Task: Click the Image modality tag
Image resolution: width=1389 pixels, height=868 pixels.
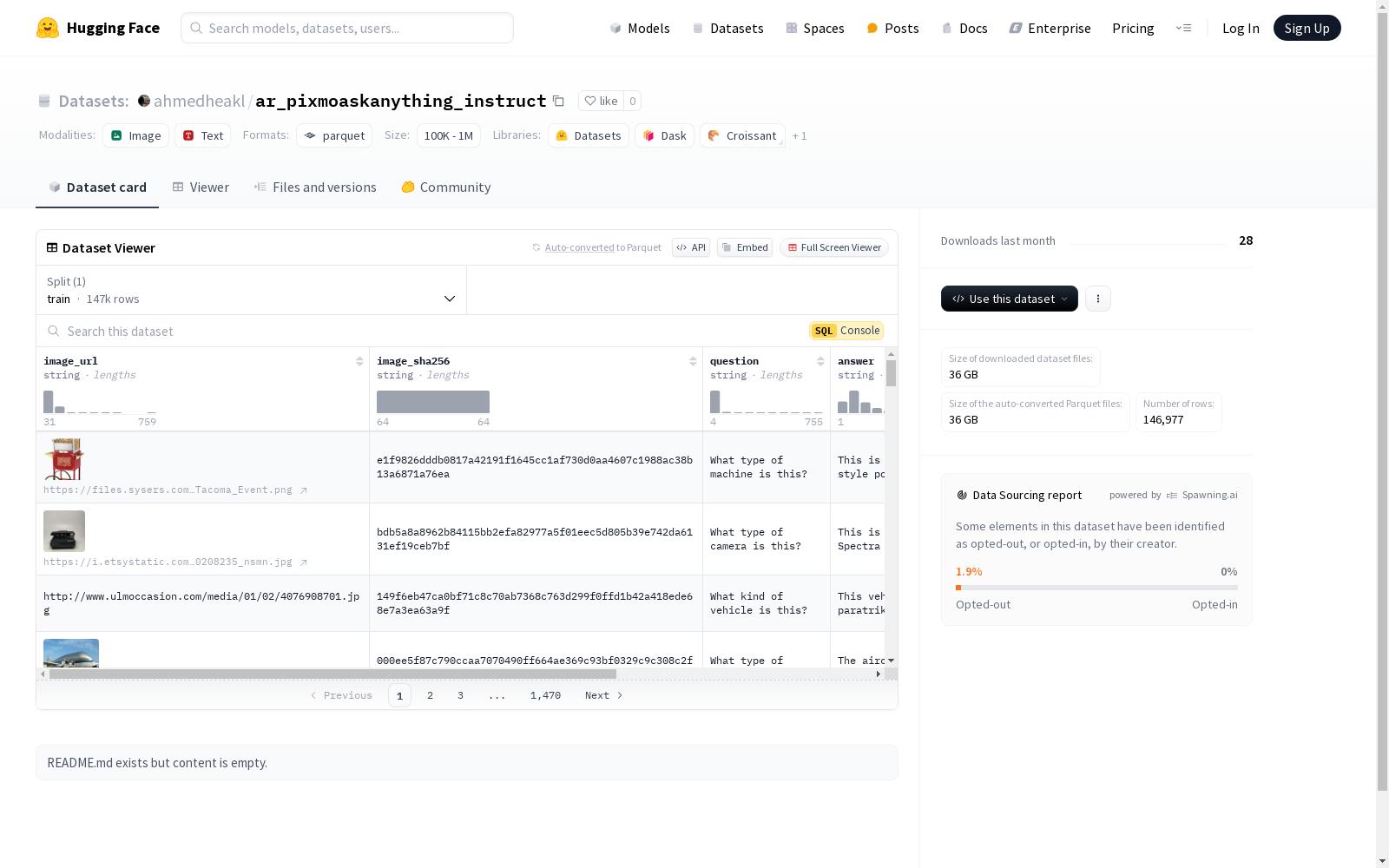Action: tap(136, 135)
